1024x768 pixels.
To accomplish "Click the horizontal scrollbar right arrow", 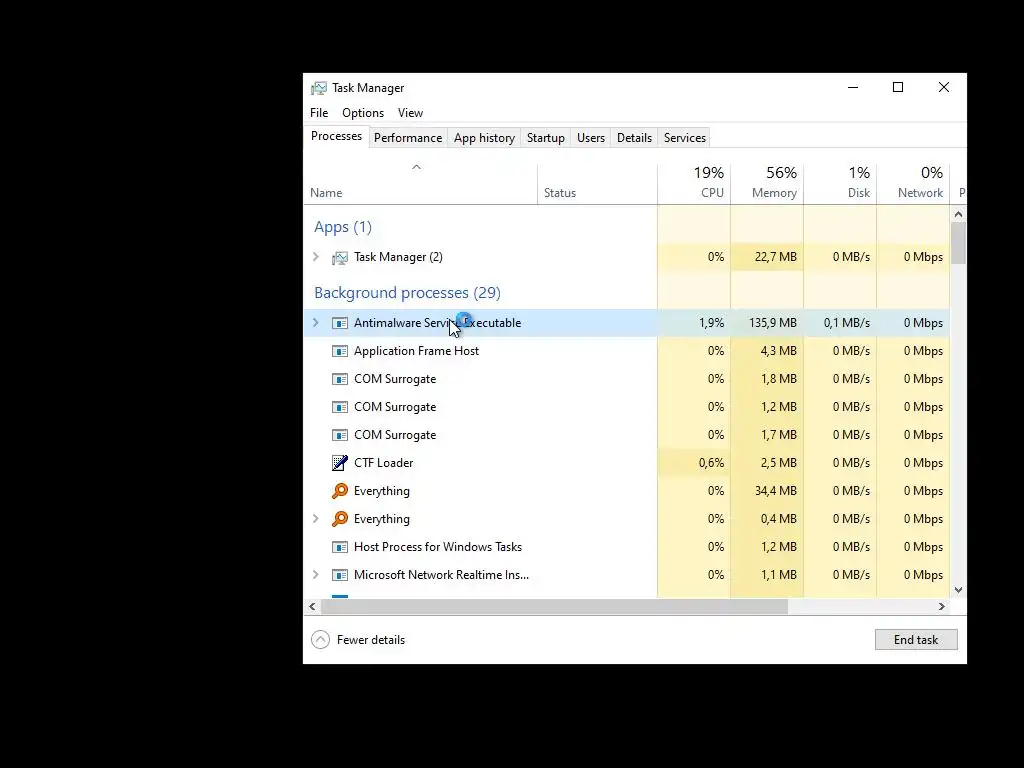I will (x=941, y=607).
